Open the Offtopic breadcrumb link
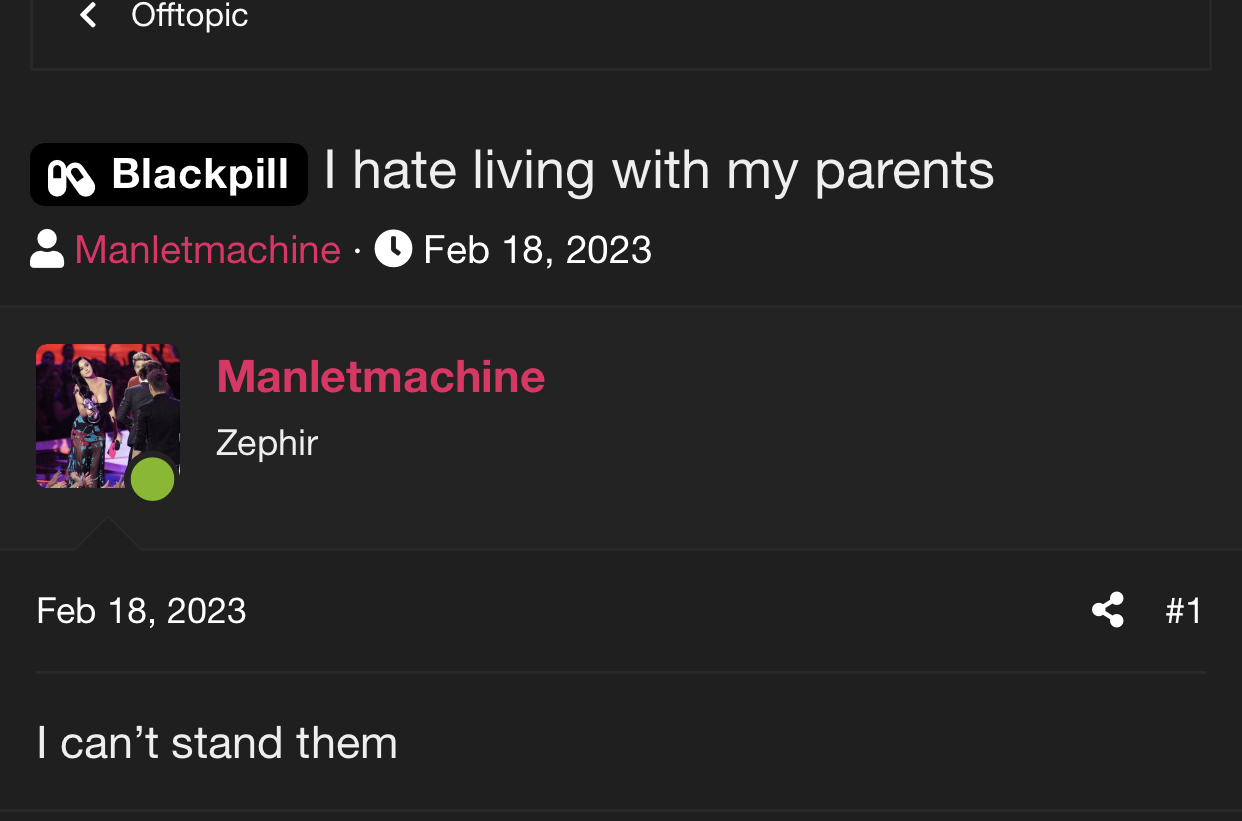This screenshot has width=1242, height=821. (189, 15)
